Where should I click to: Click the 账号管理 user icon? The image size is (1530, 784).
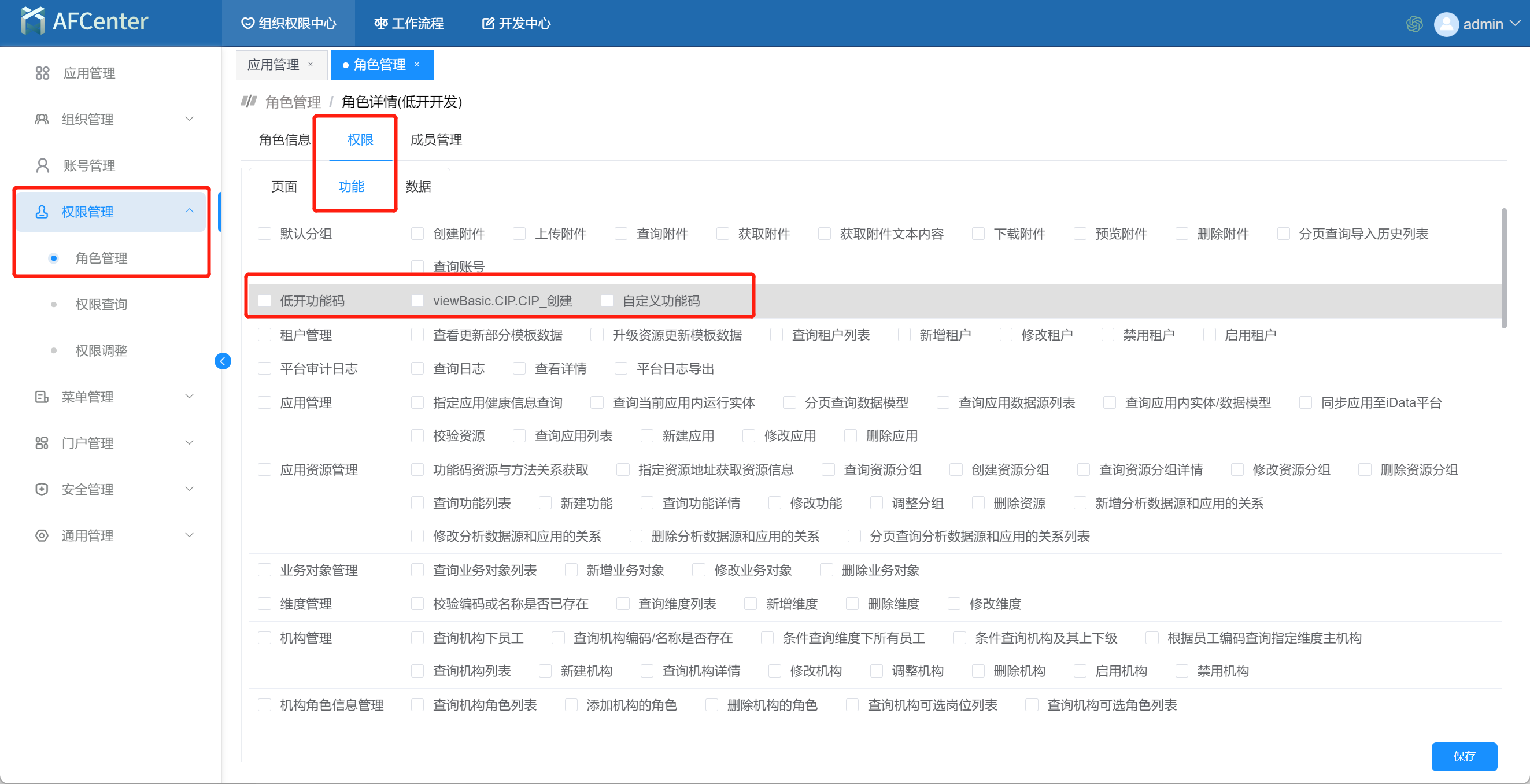tap(42, 166)
